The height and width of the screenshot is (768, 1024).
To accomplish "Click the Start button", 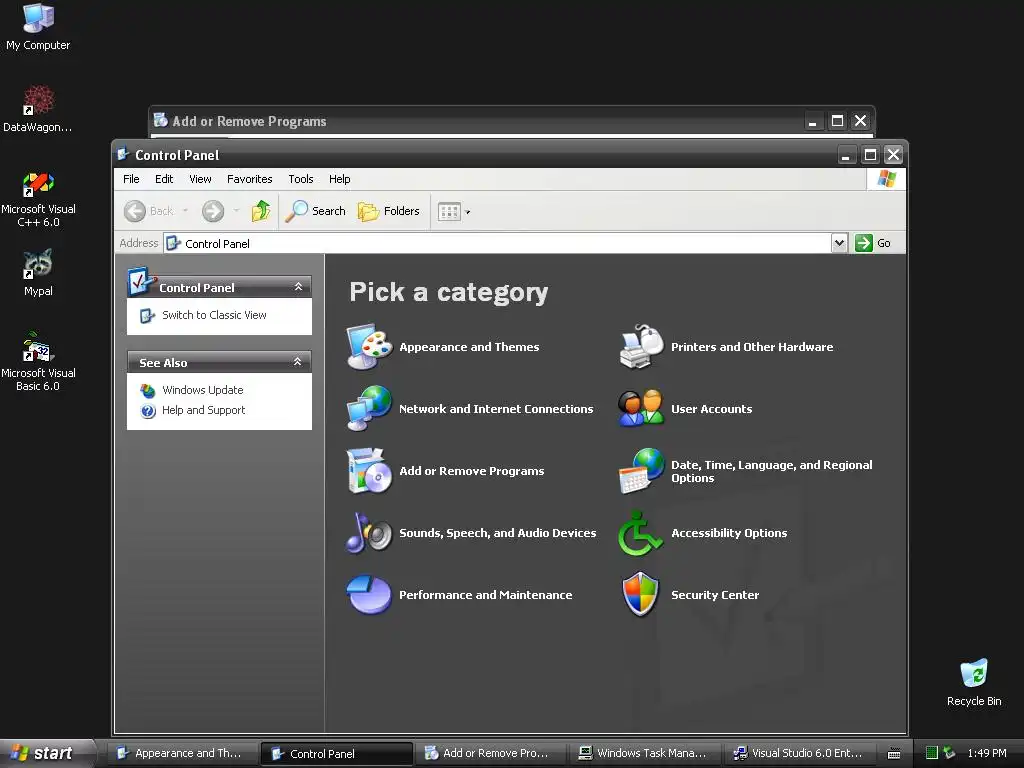I will click(x=47, y=754).
